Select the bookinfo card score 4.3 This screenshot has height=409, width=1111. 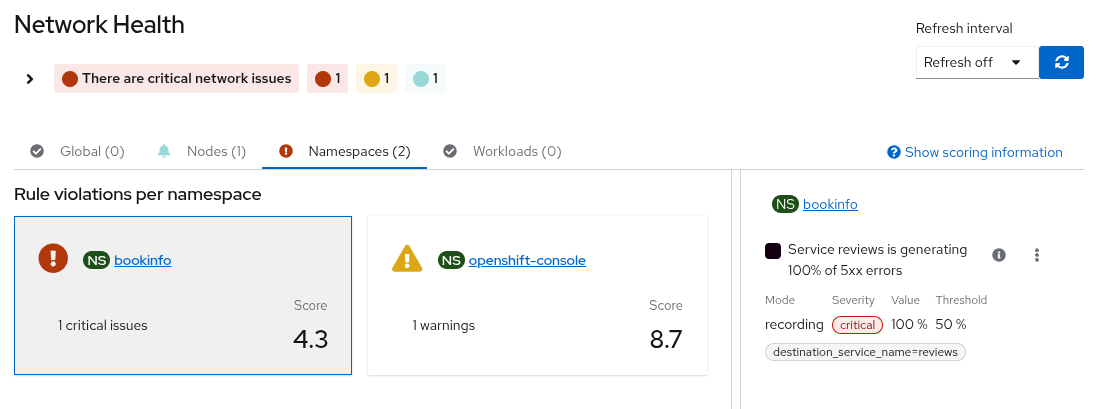coord(310,339)
